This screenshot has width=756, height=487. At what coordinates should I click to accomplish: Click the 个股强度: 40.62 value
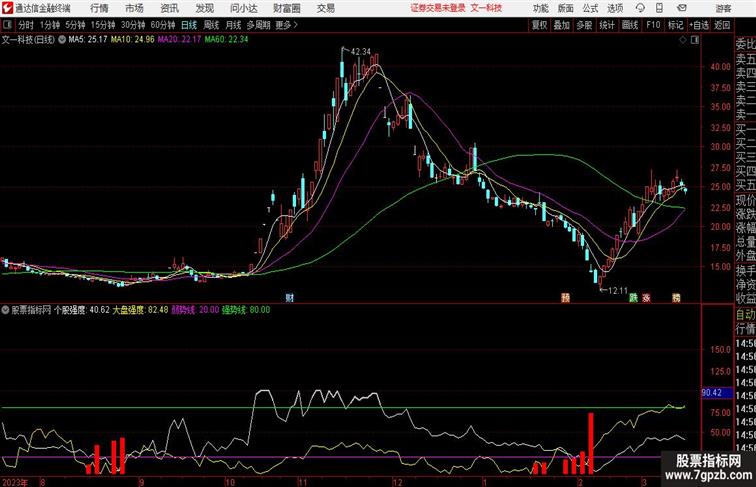(x=82, y=310)
